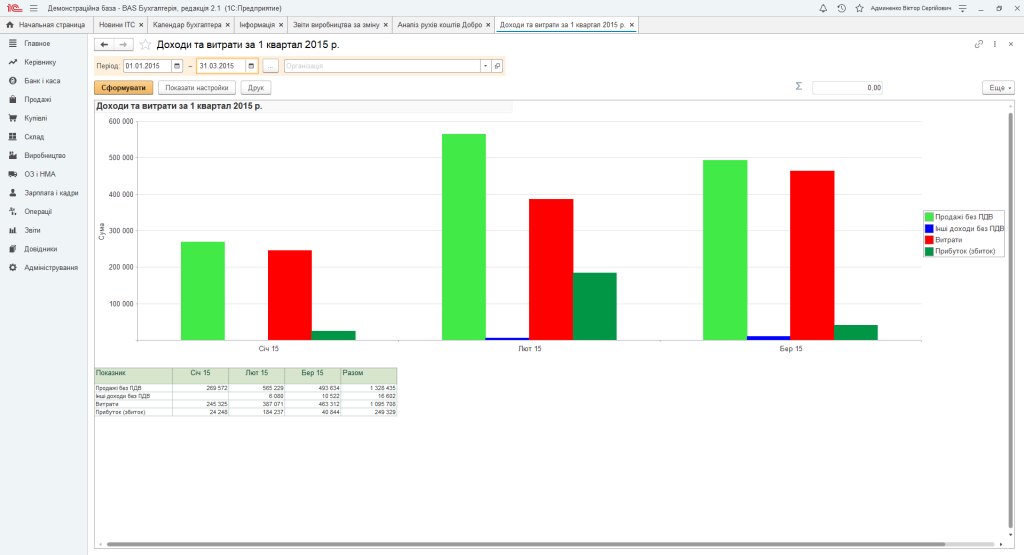
Task: Click the period end date field
Action: click(x=221, y=66)
